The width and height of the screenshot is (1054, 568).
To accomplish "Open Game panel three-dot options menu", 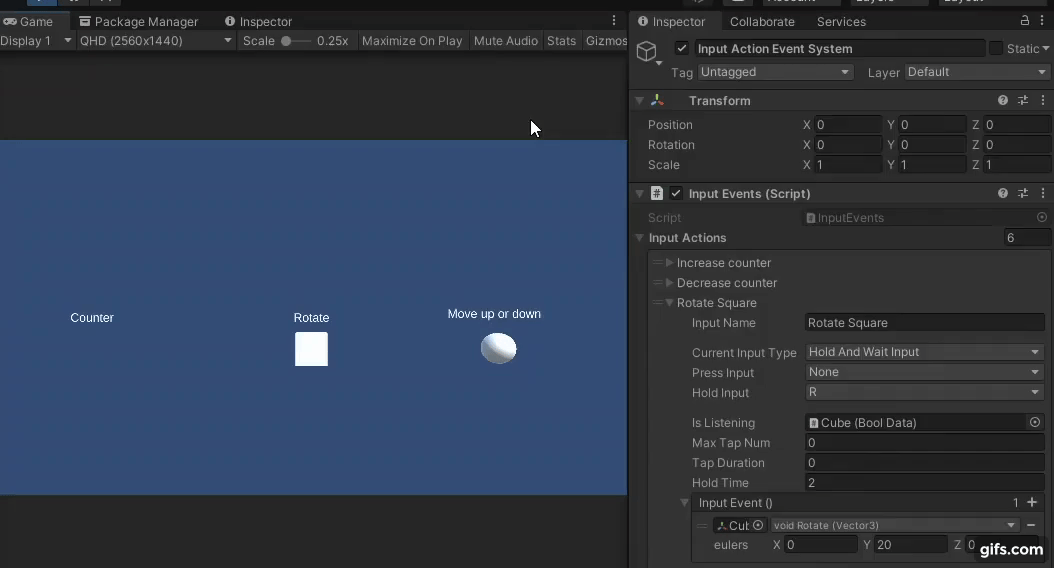I will 614,21.
